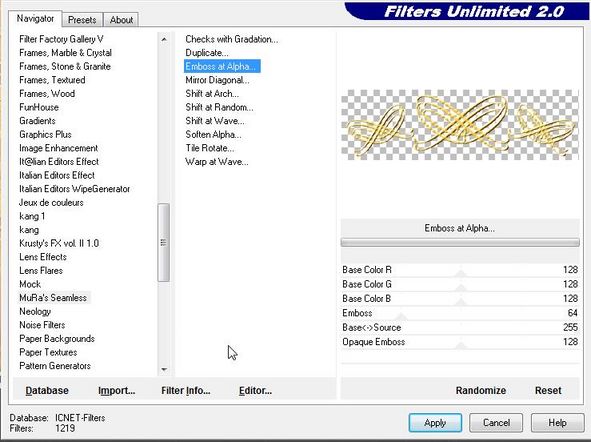Choose Shift at Wave... filter
This screenshot has width=591, height=442.
click(214, 121)
